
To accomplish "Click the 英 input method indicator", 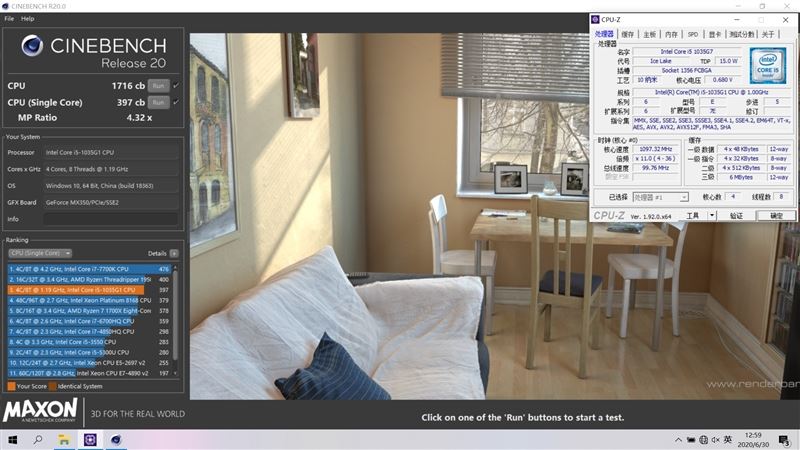I will point(728,439).
